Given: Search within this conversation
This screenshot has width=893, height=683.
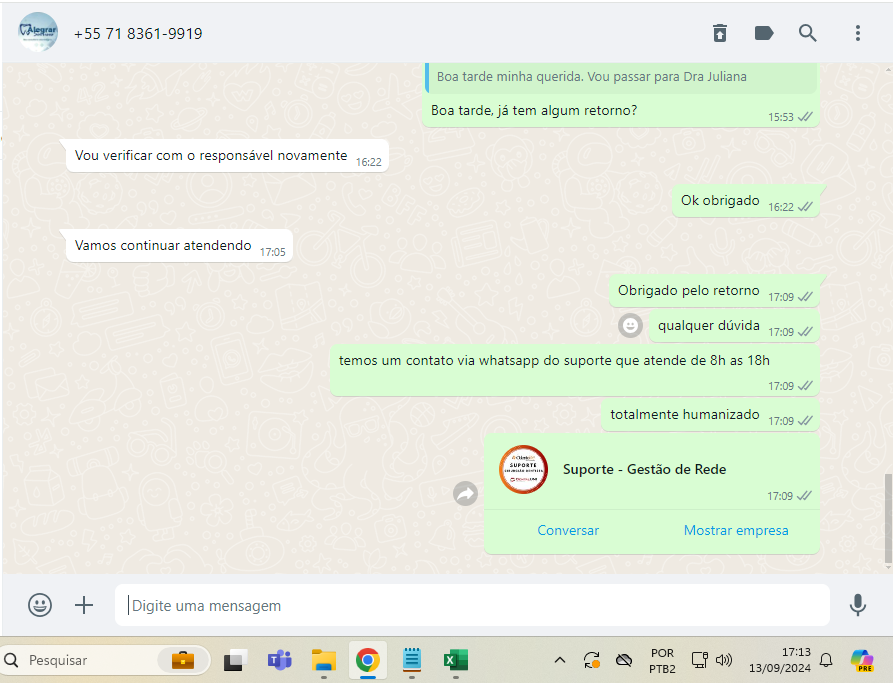Looking at the screenshot, I should tap(808, 33).
